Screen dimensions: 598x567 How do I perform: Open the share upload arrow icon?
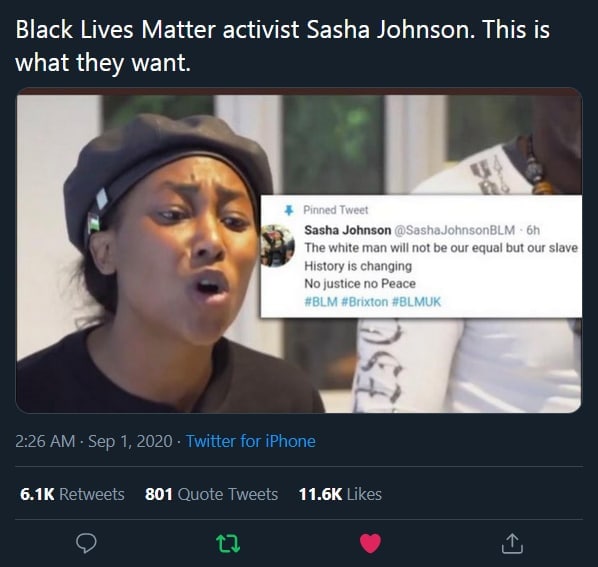[512, 543]
